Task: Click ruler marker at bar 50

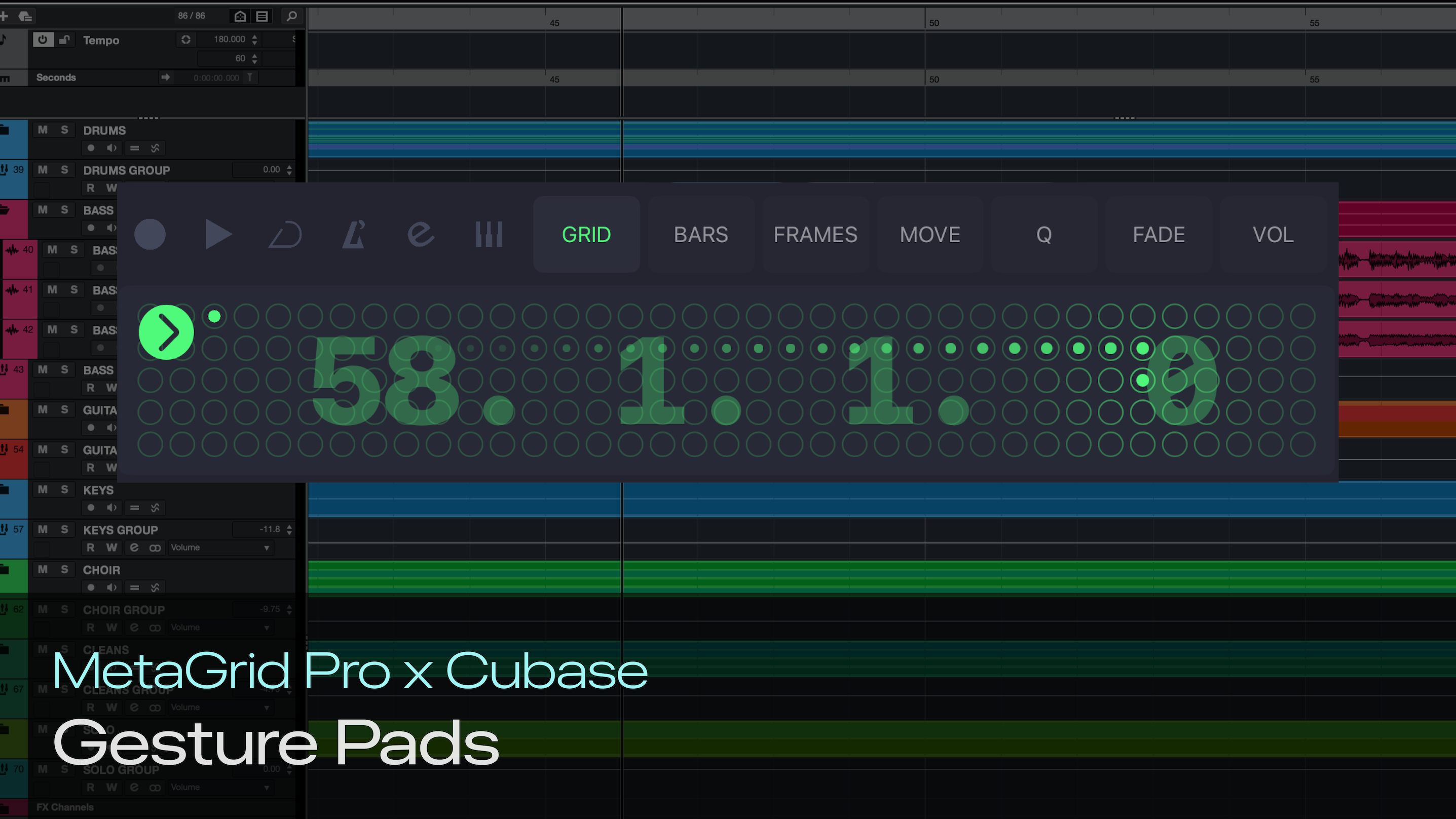Action: 933,23
